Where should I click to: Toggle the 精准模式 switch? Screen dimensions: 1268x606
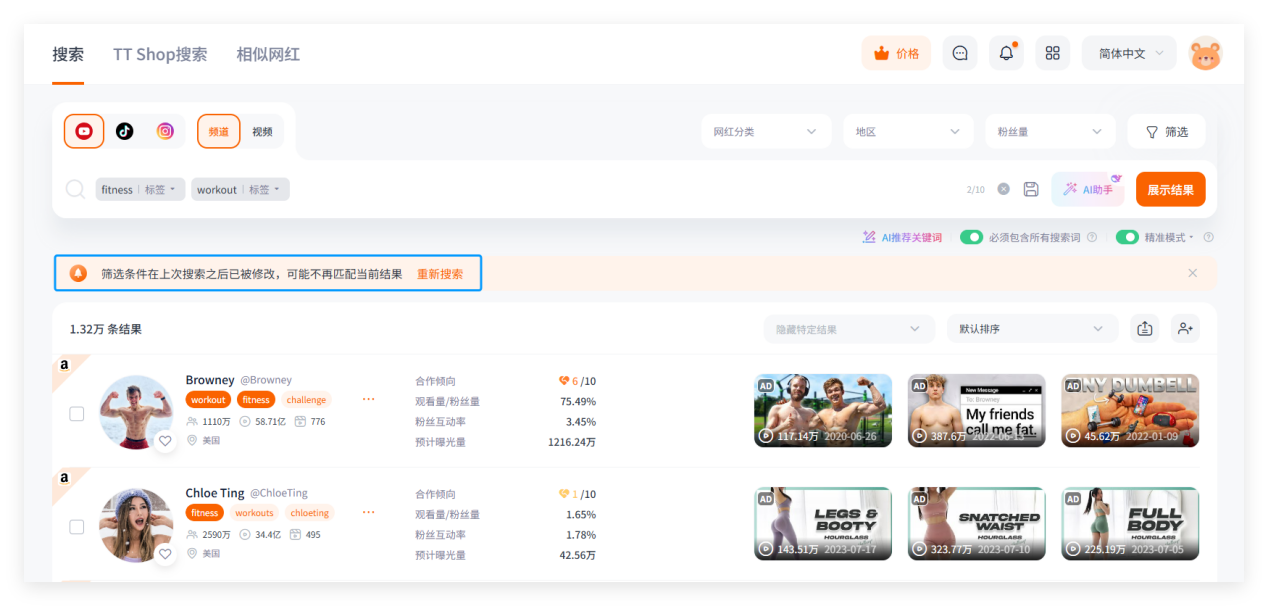click(x=1127, y=237)
